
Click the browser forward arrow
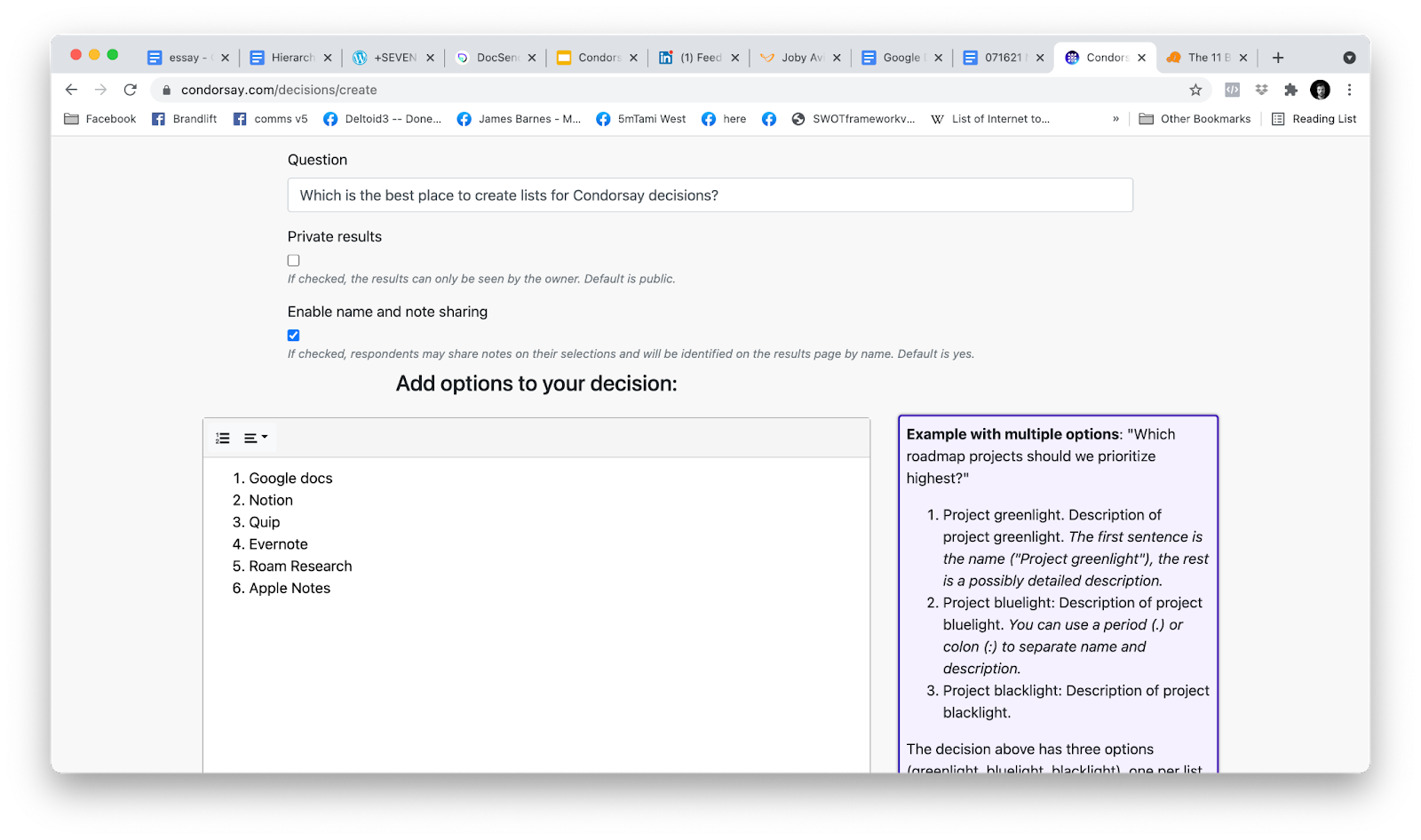[x=100, y=90]
